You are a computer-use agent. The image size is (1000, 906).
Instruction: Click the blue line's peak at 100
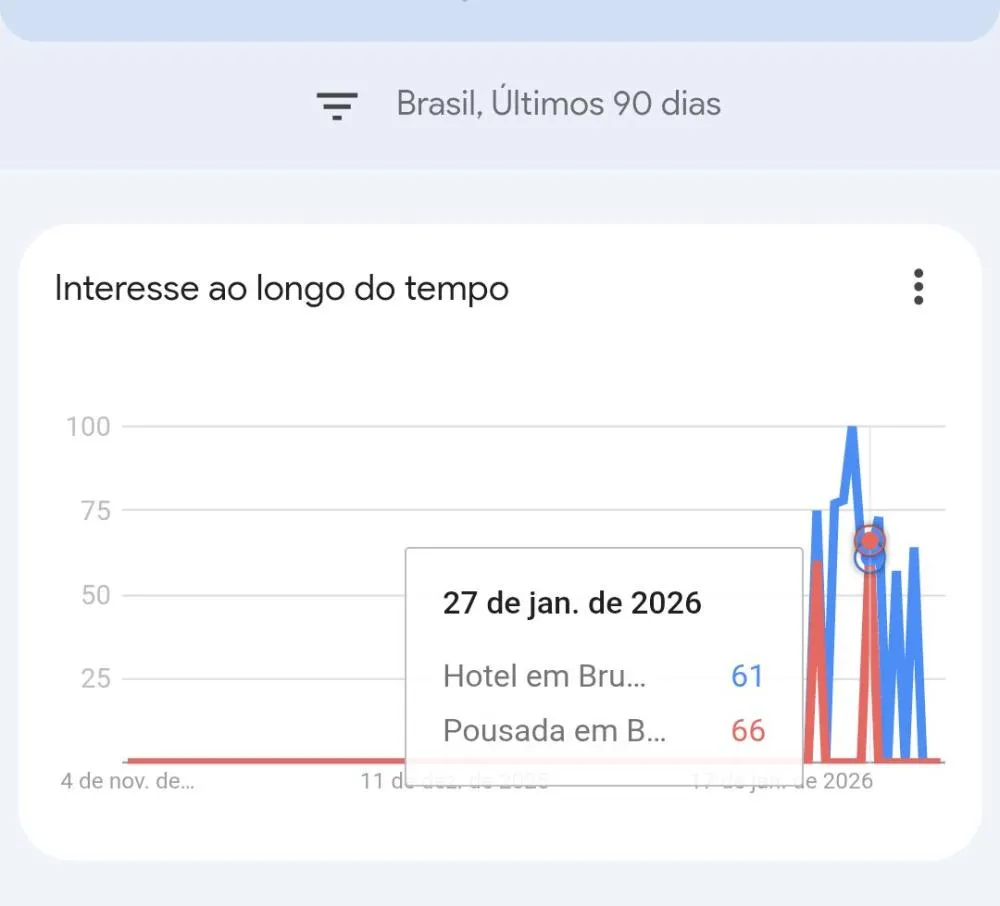coord(851,430)
